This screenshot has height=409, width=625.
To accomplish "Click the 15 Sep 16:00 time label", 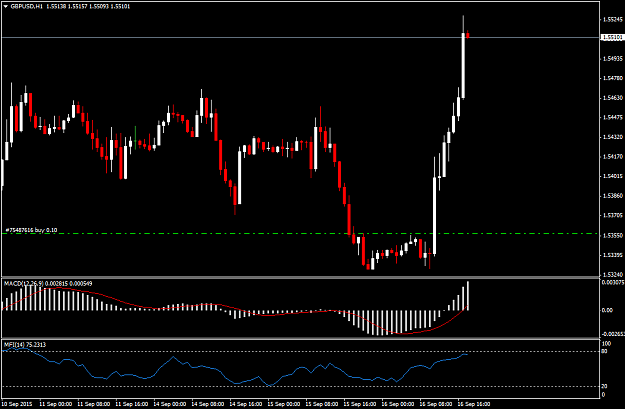I will click(360, 404).
